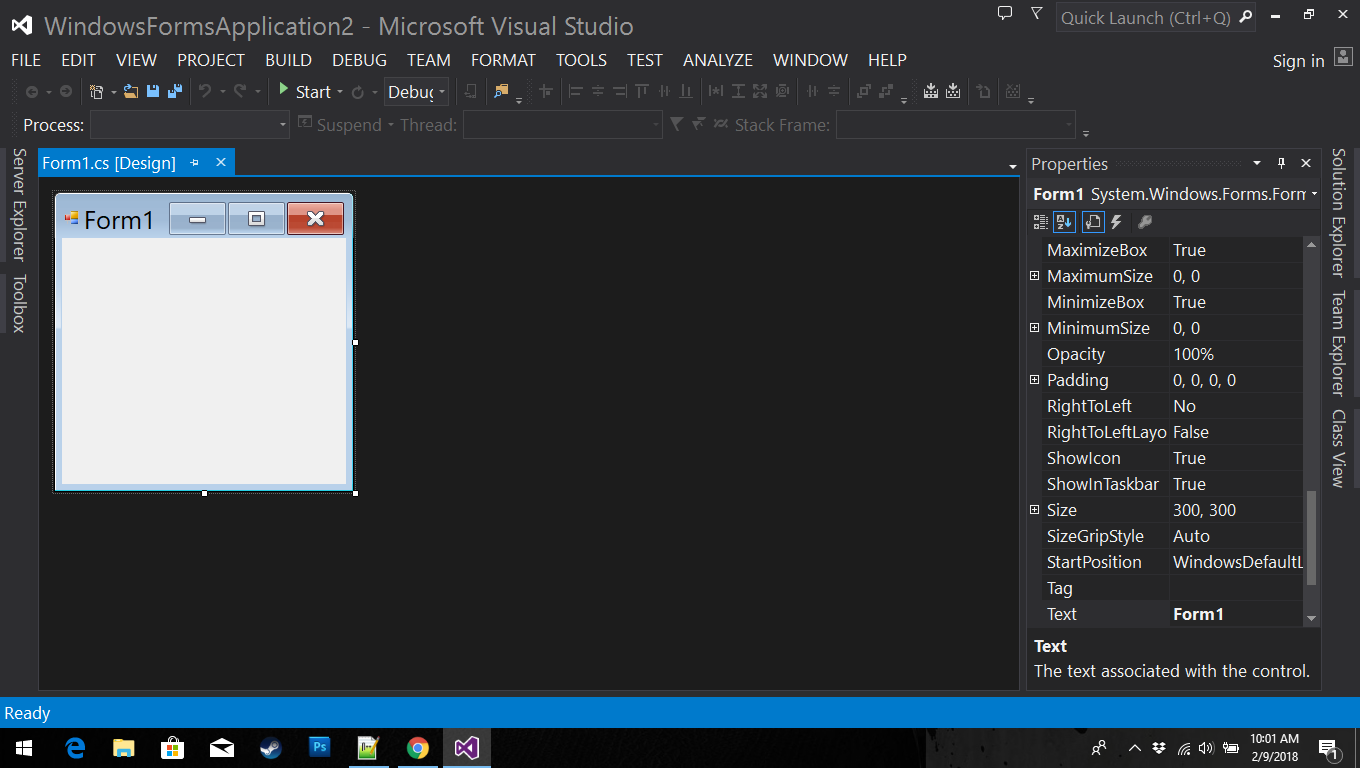Click the feedback speech bubble icon

(x=1005, y=13)
